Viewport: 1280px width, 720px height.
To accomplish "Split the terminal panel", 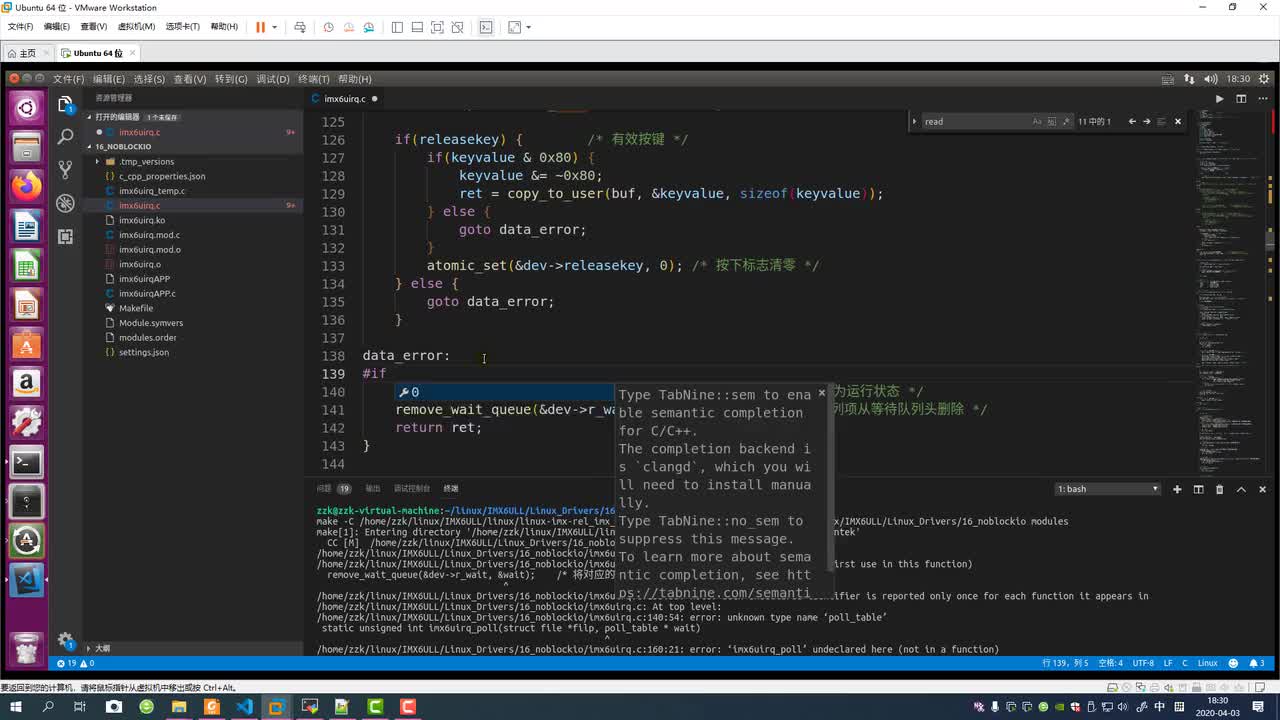I will coord(1198,489).
